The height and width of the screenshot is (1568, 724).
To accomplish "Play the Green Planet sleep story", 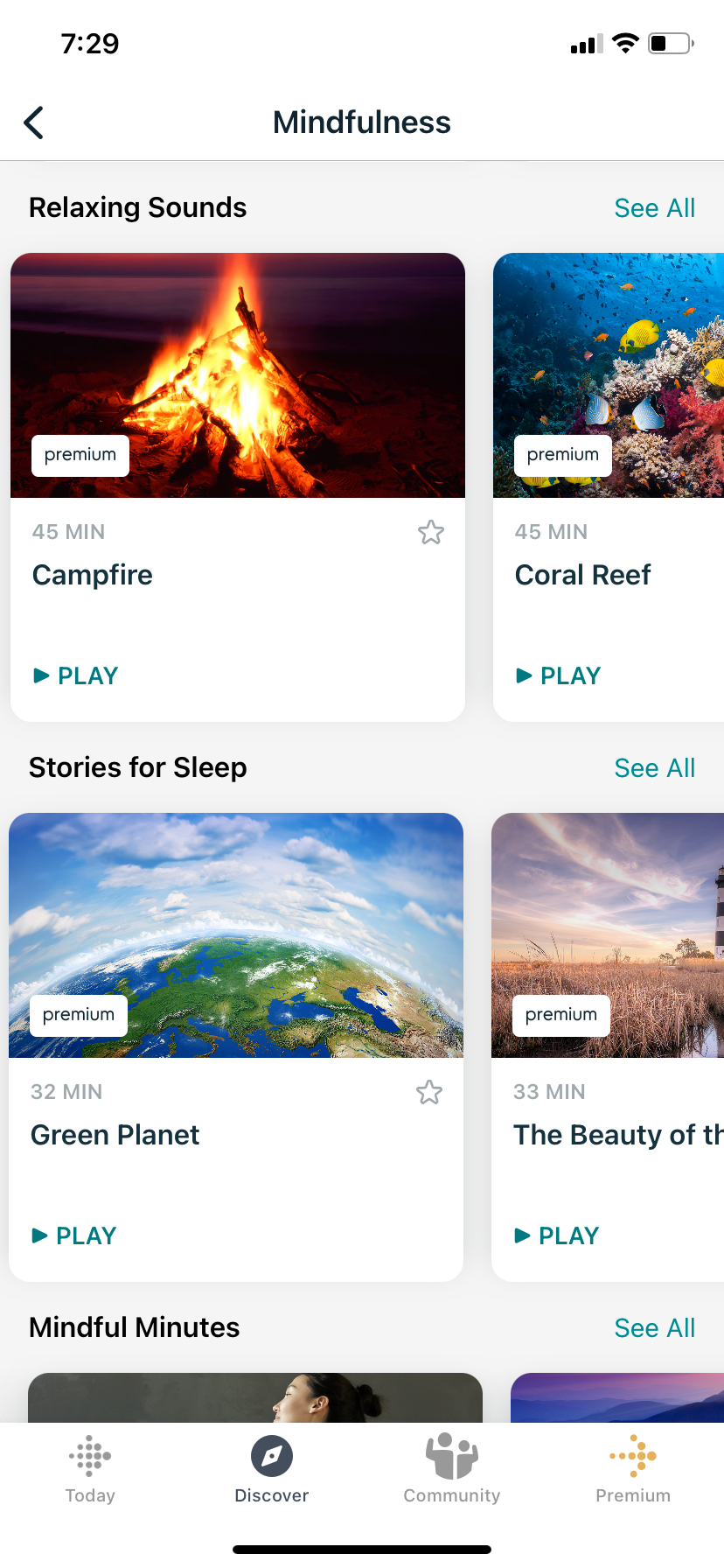I will point(73,1235).
